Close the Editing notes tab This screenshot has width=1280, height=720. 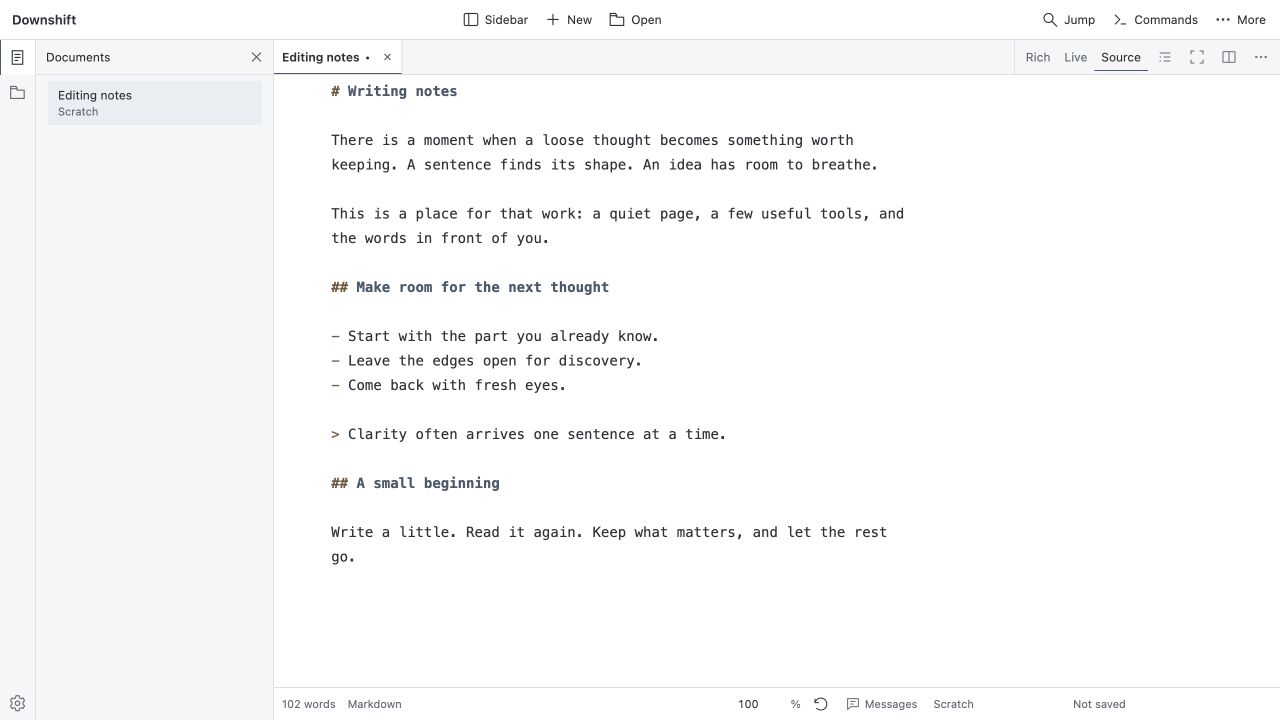point(387,57)
